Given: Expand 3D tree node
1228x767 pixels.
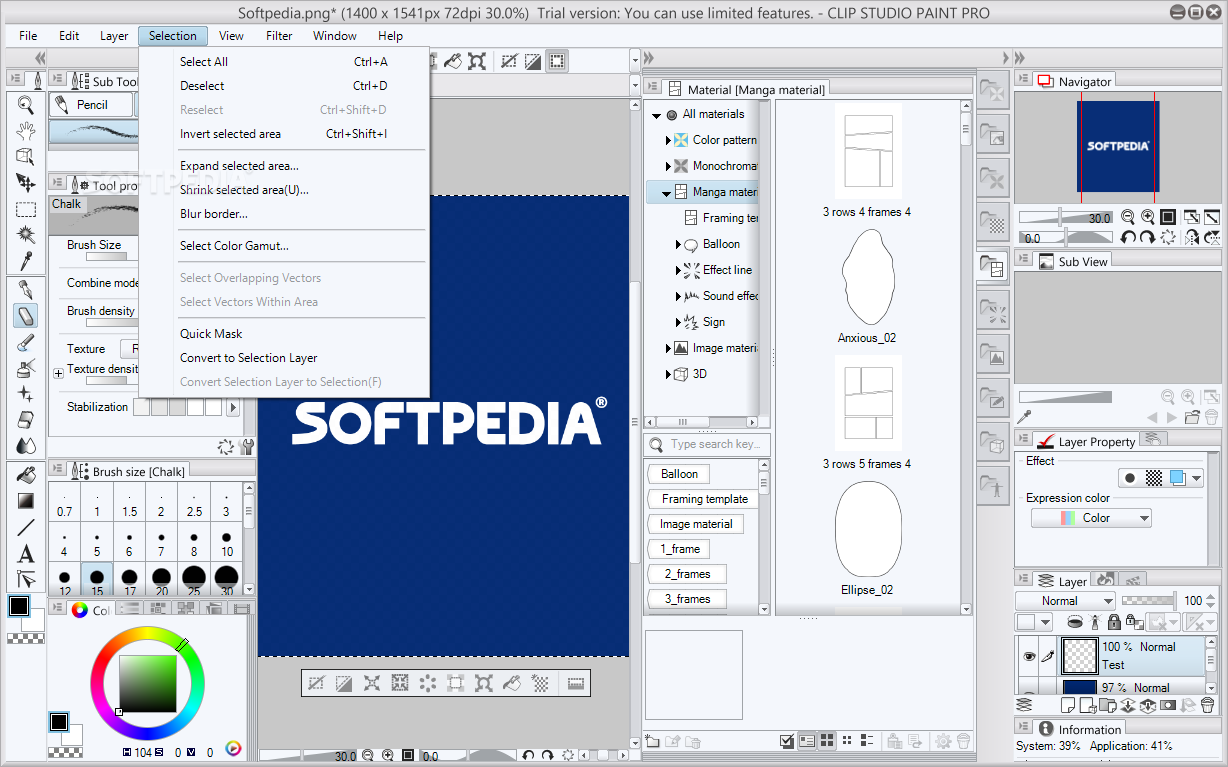Looking at the screenshot, I should [x=668, y=374].
